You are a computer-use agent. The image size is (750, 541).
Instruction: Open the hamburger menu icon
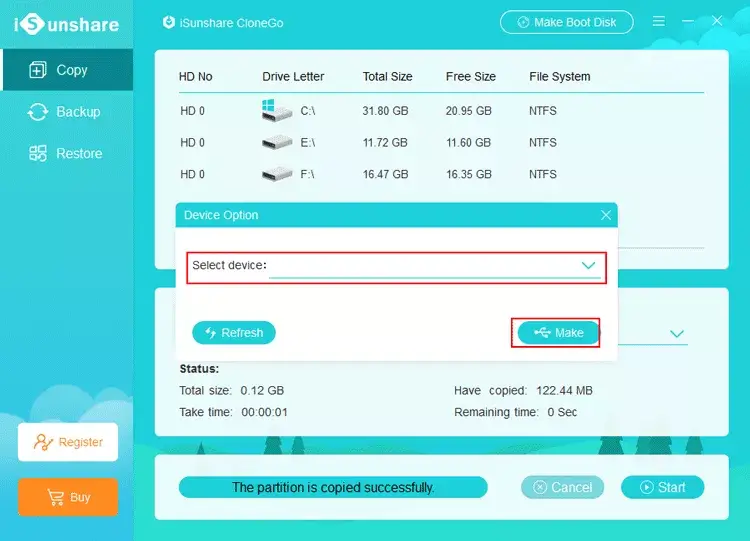point(659,21)
